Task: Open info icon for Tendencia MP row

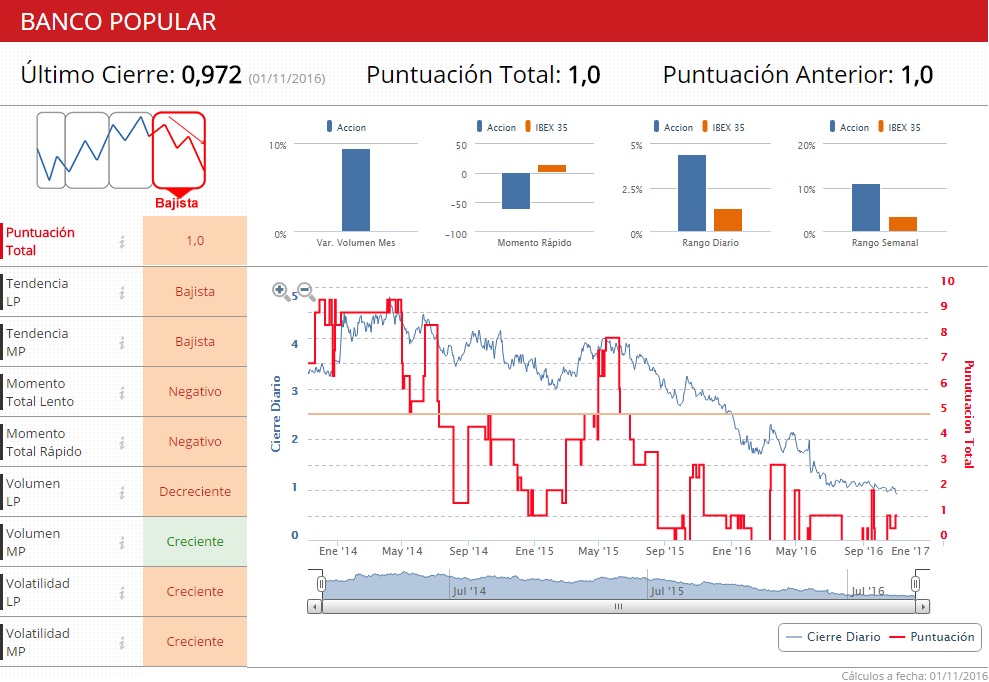Action: (122, 342)
